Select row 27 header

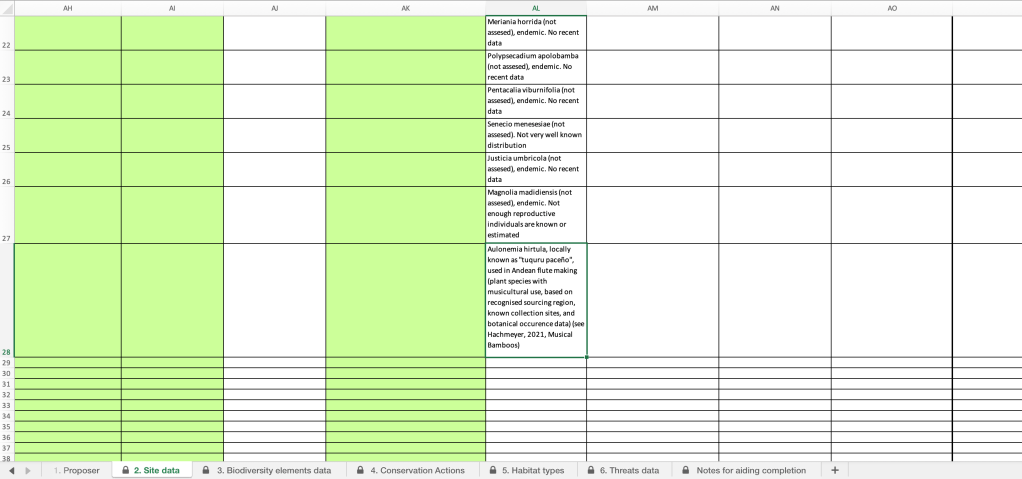pos(6,238)
